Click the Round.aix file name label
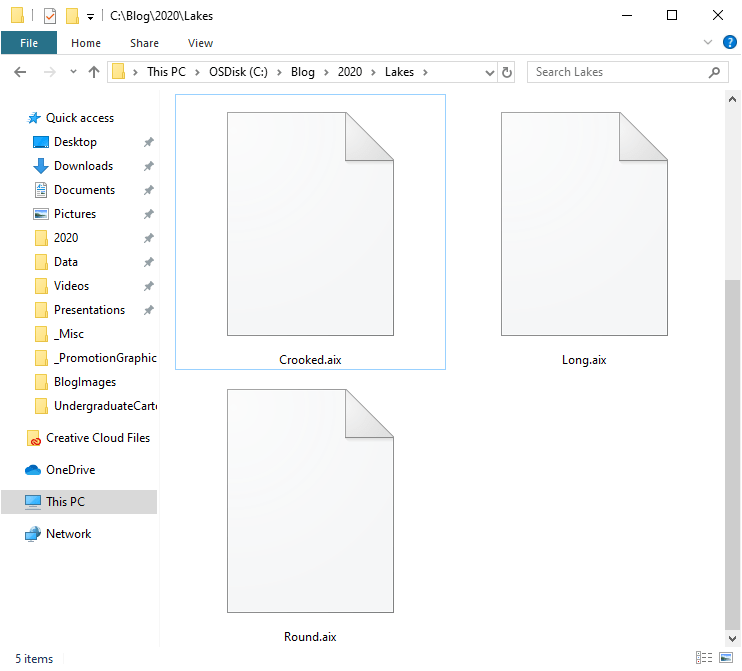This screenshot has height=671, width=742. [x=310, y=637]
